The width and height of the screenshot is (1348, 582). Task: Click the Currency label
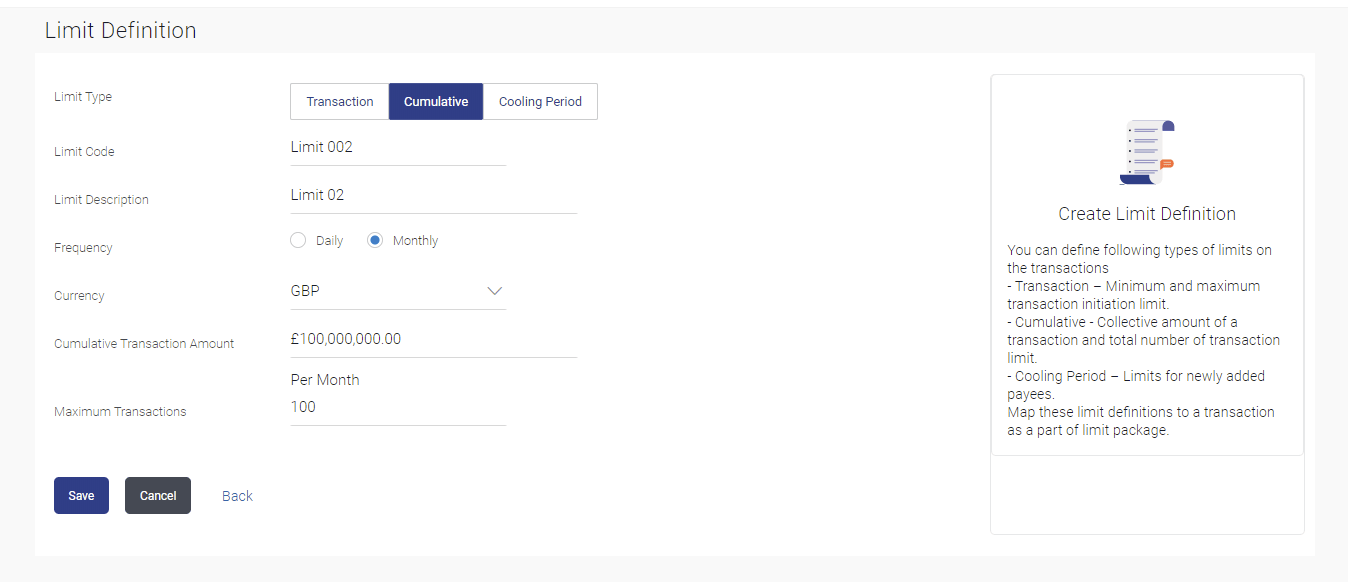(79, 296)
